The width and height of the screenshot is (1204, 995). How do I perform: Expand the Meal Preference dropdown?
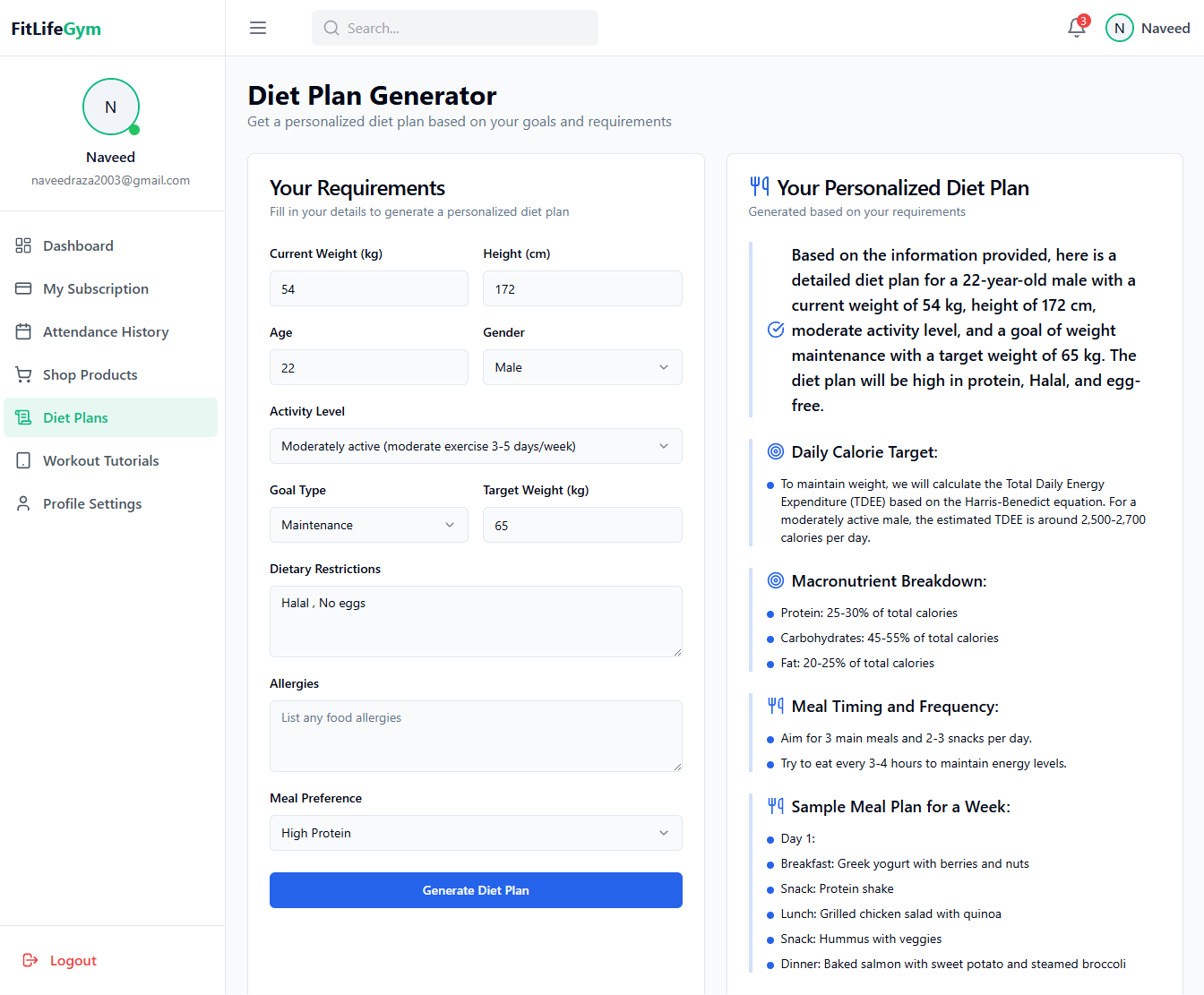coord(476,833)
